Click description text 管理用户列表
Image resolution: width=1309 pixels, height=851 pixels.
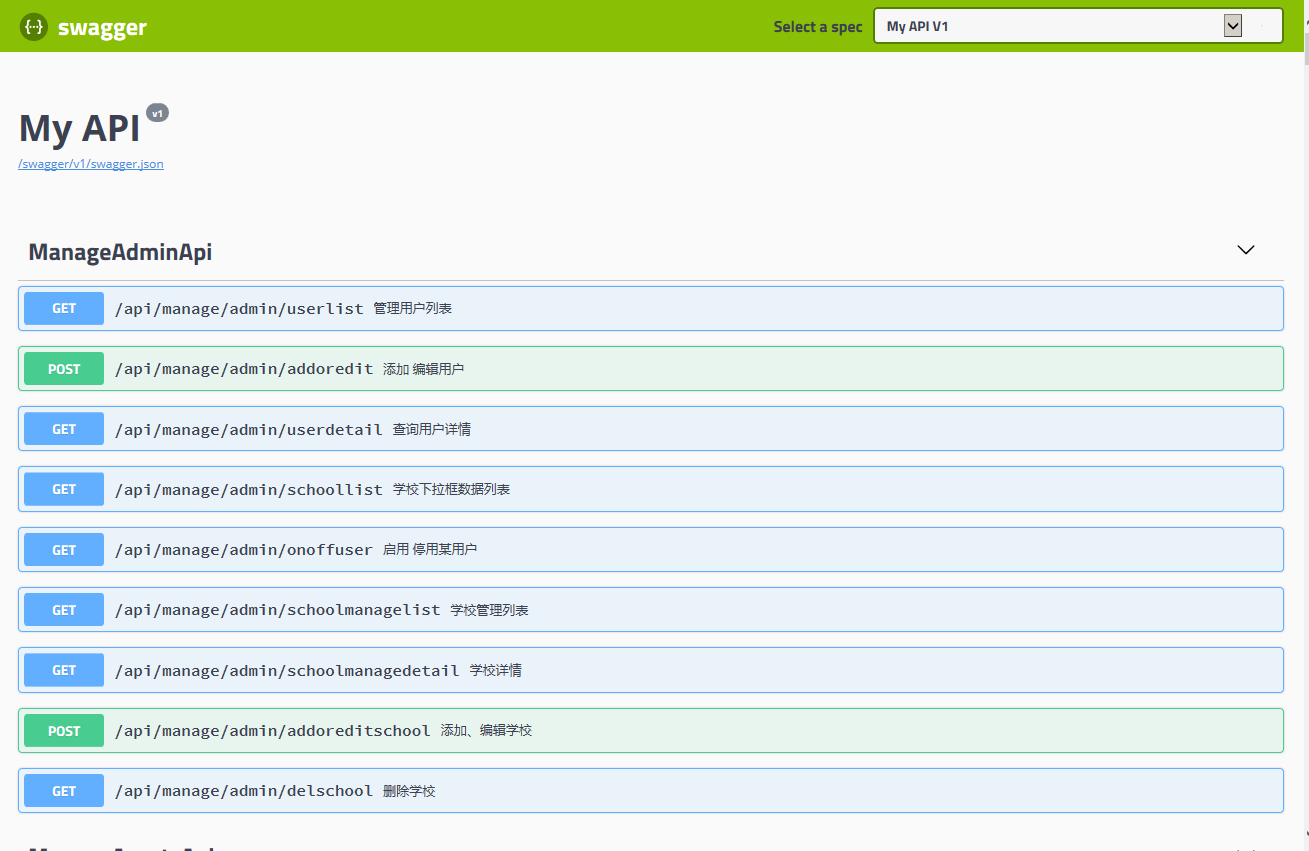click(x=413, y=309)
